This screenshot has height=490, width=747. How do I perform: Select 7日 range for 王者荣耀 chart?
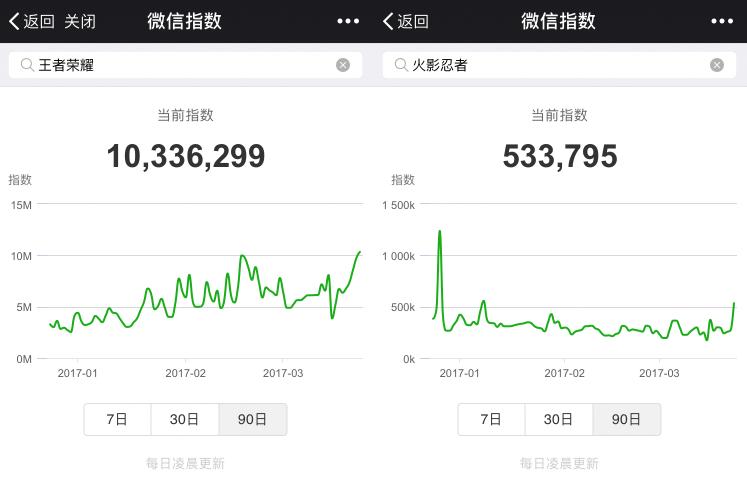(117, 419)
